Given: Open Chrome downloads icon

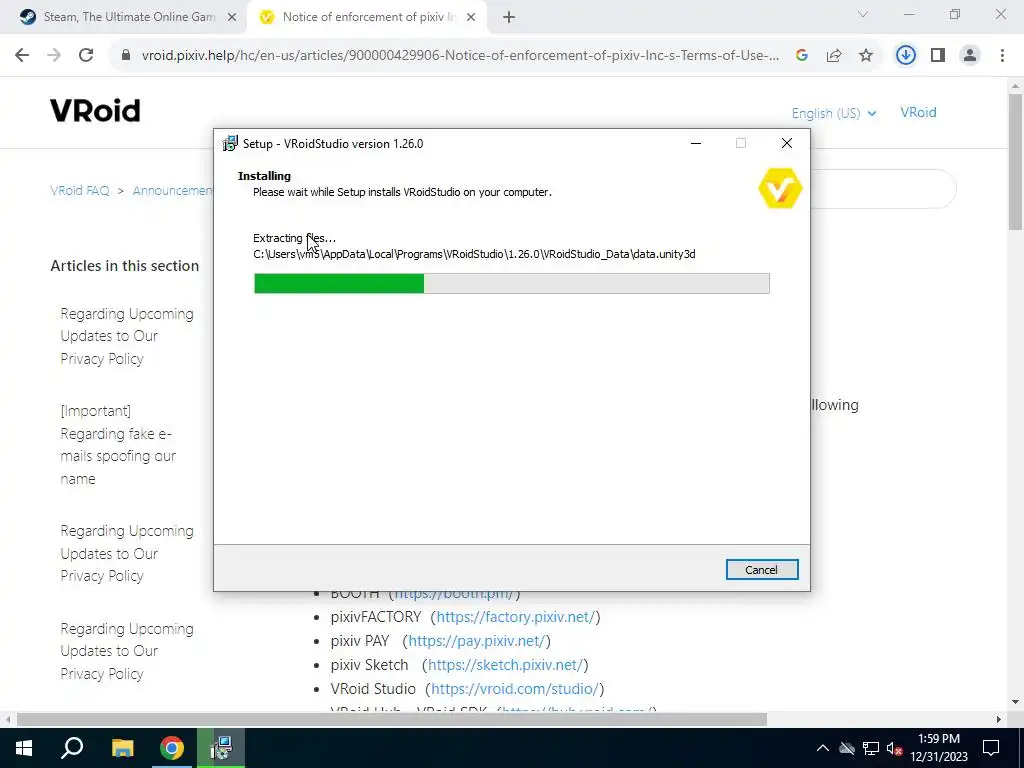Looking at the screenshot, I should click(x=905, y=56).
